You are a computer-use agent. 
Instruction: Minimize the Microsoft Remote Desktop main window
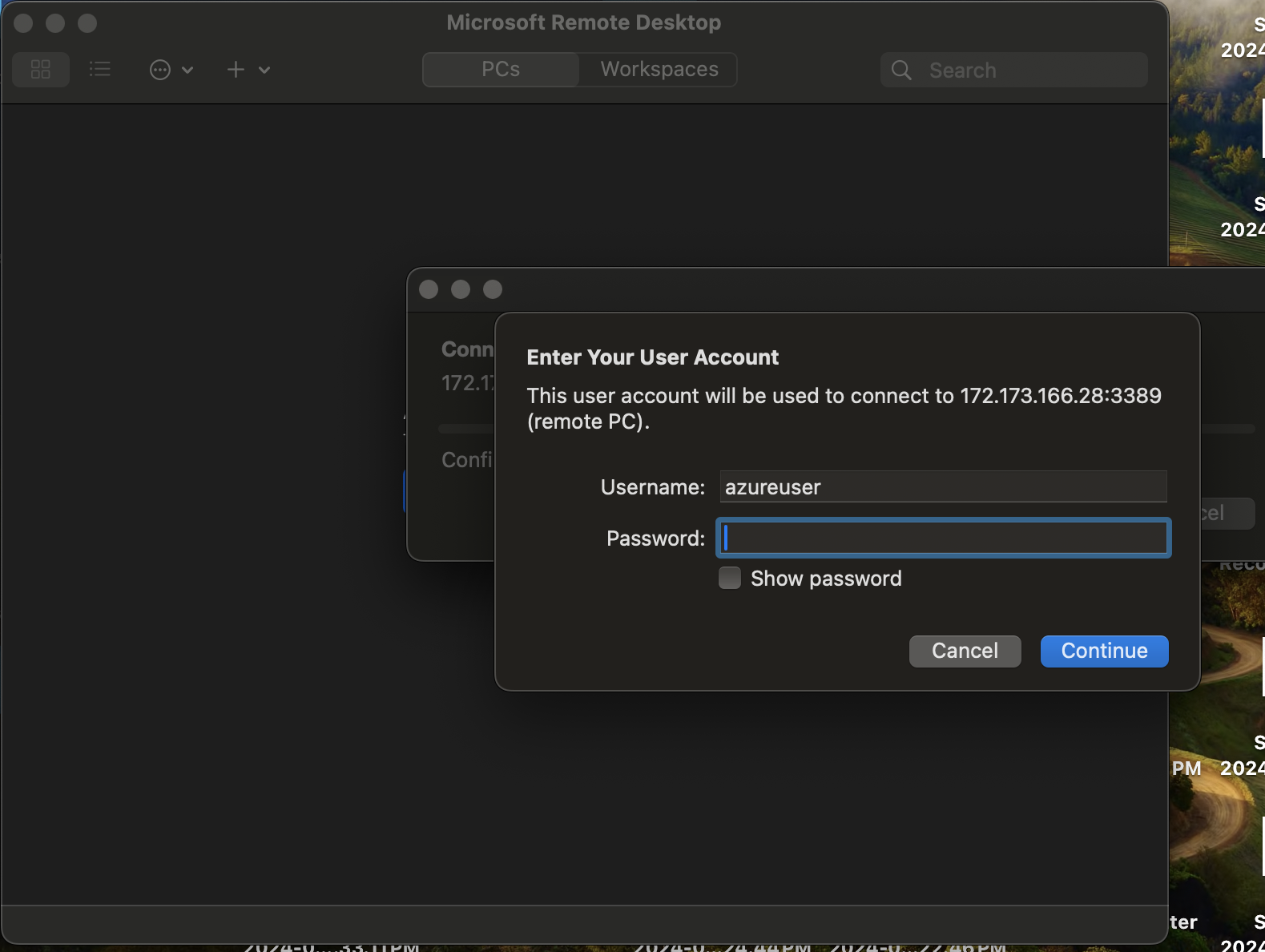pos(55,23)
